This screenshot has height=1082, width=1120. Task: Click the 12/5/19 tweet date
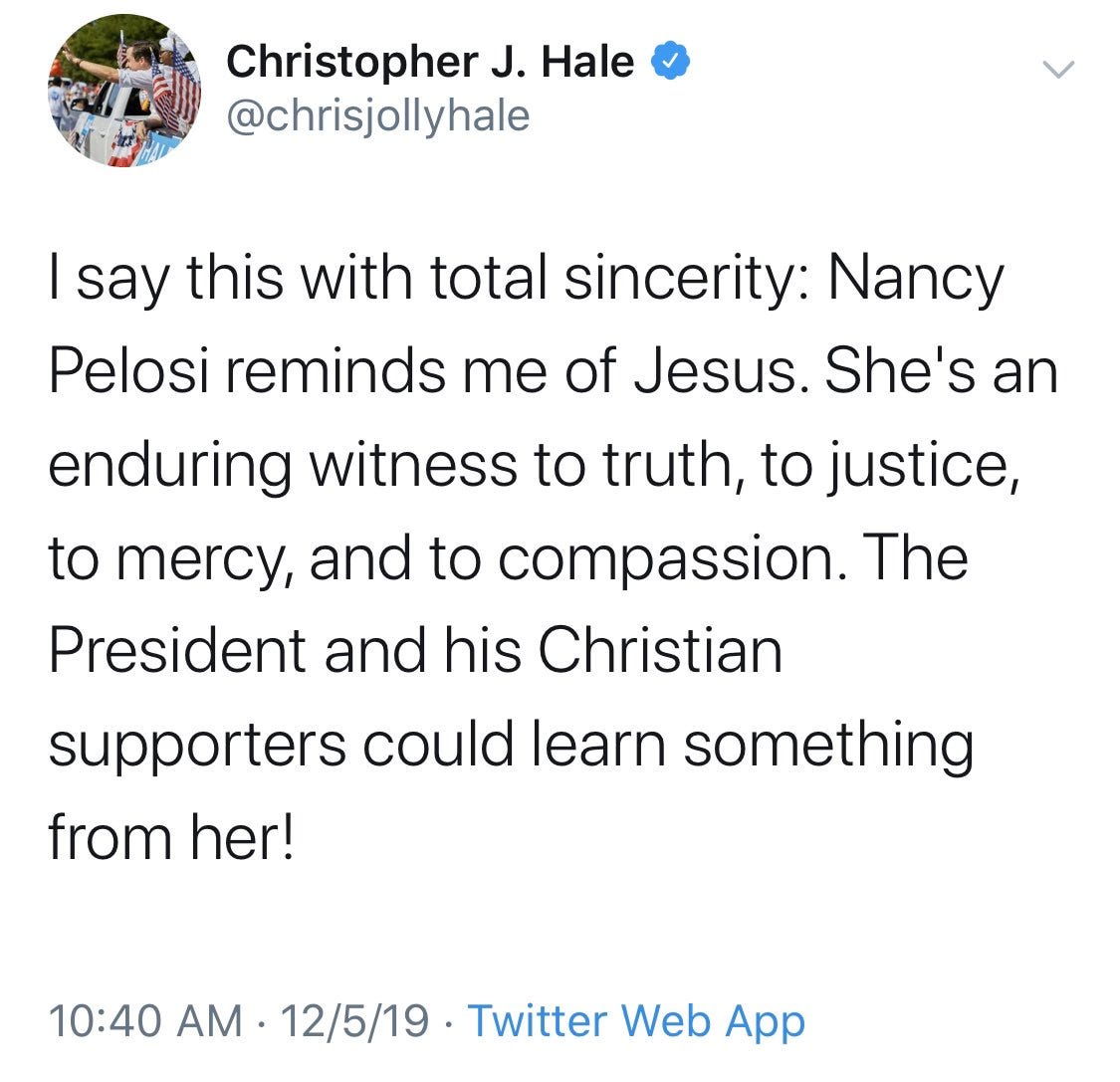[x=354, y=1020]
